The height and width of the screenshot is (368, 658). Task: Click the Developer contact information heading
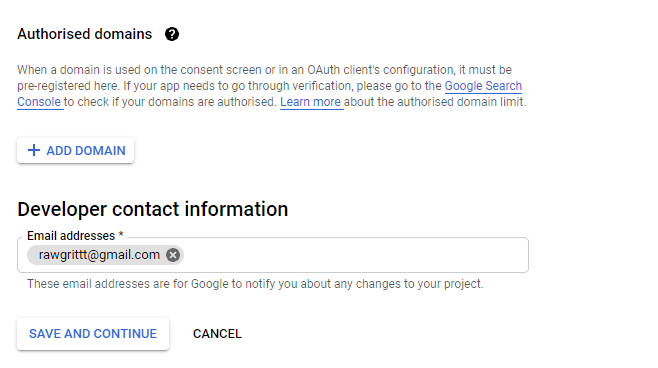tap(153, 209)
